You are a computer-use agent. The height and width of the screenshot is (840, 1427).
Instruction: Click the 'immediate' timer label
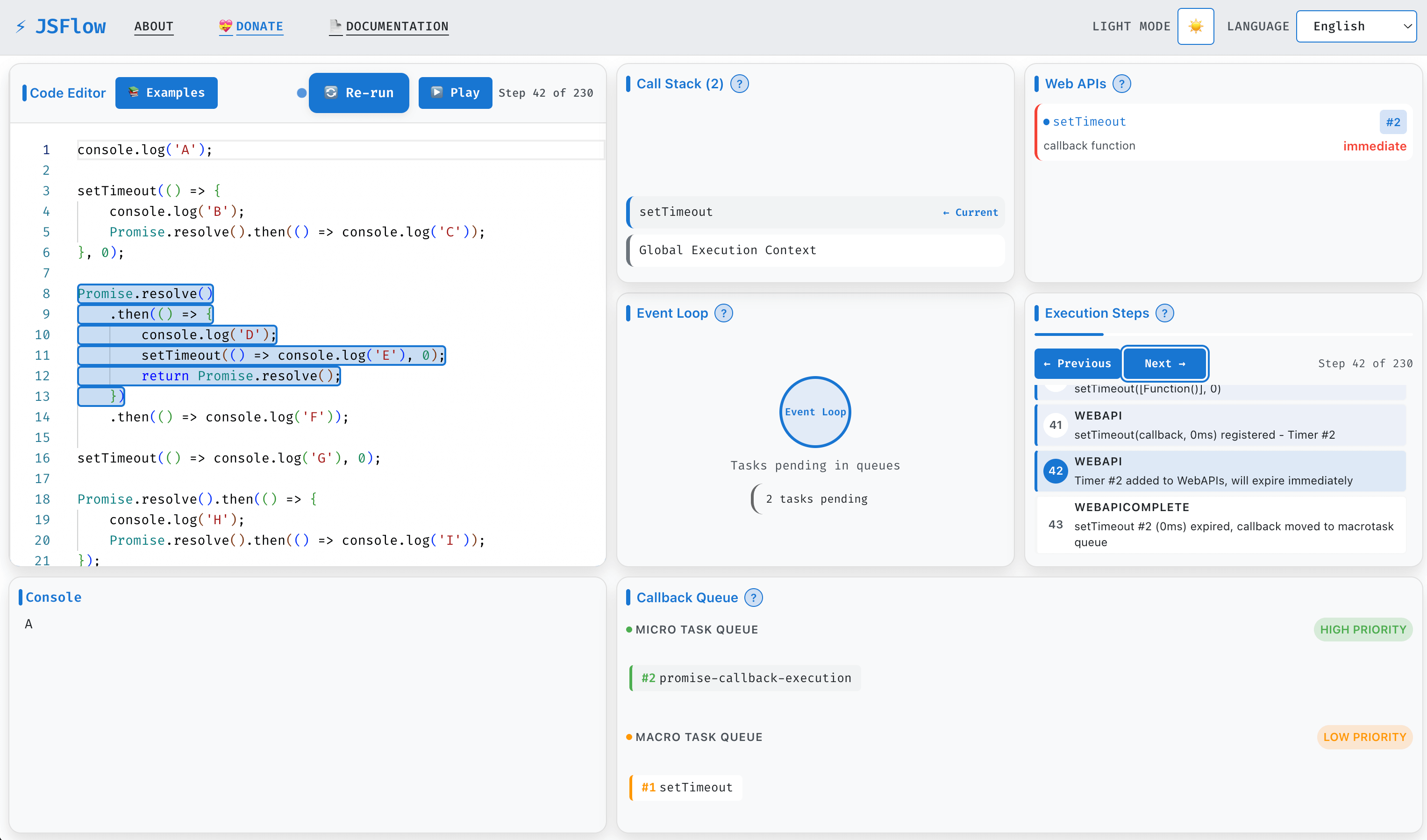pyautogui.click(x=1374, y=146)
